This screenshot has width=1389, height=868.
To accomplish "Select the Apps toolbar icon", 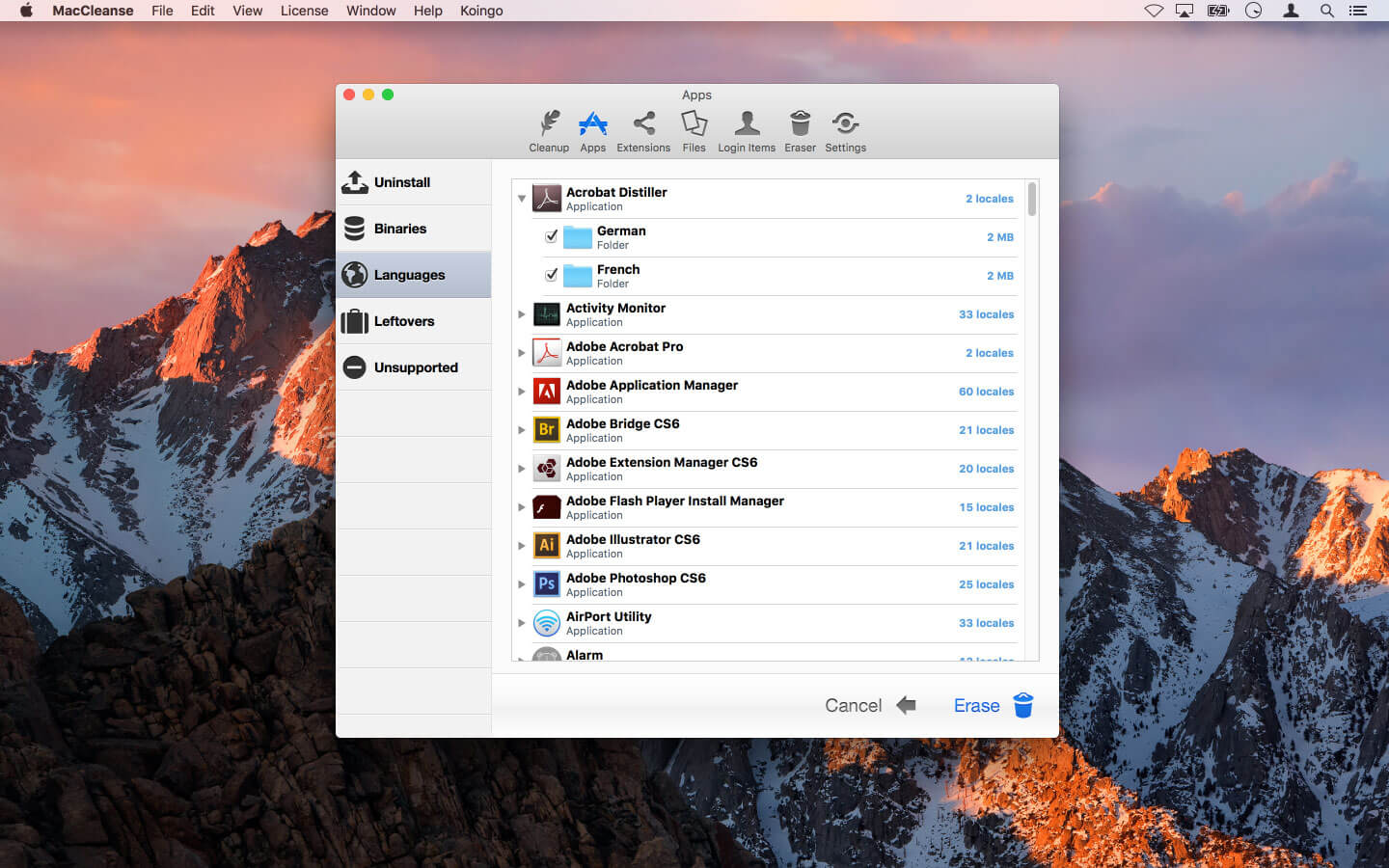I will click(593, 131).
